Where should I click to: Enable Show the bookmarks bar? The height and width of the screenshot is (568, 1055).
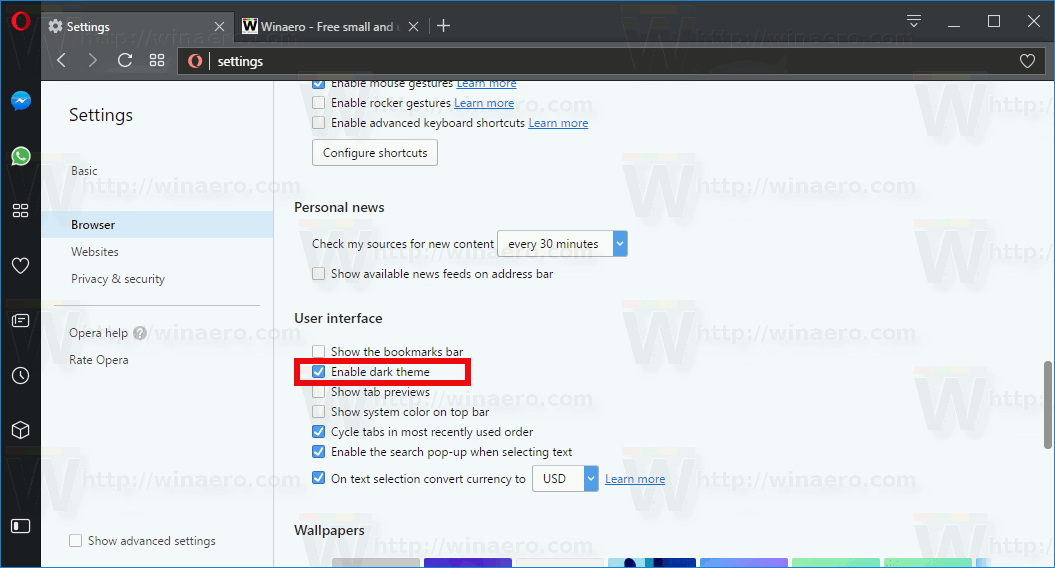coord(319,352)
